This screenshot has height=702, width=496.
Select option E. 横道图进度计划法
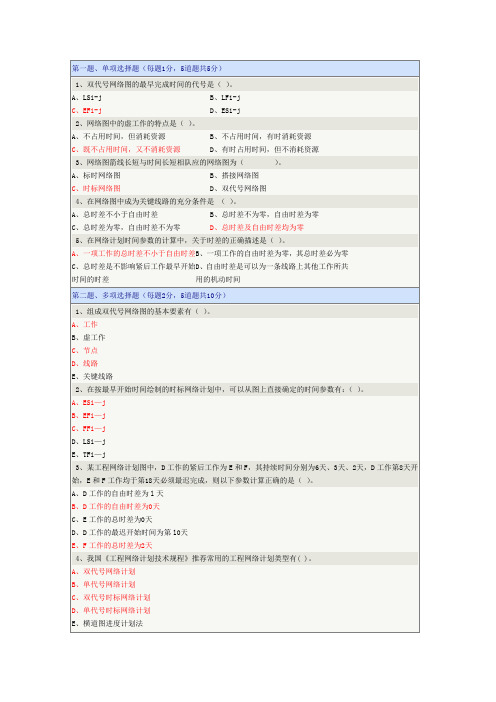click(x=107, y=623)
